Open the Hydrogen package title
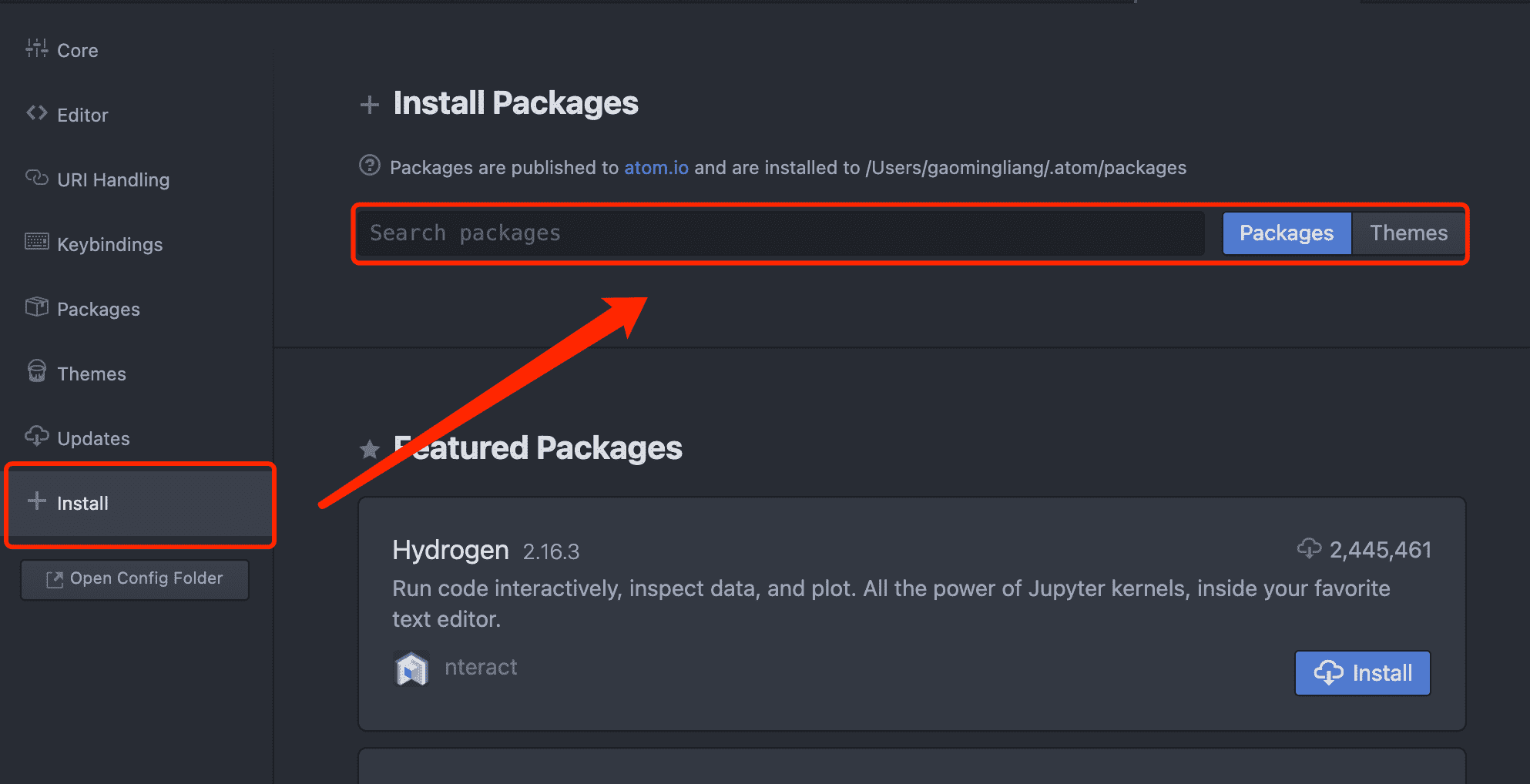The height and width of the screenshot is (784, 1530). tap(450, 550)
